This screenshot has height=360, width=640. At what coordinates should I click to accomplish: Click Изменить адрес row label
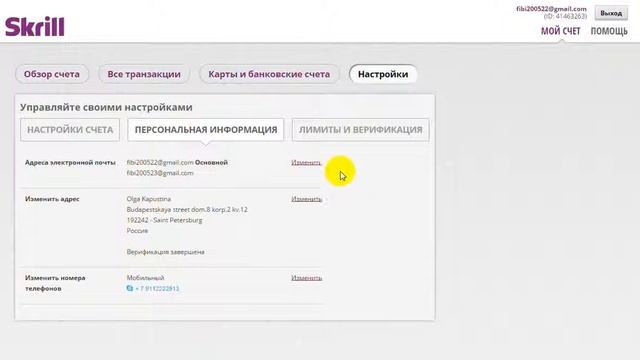click(52, 199)
